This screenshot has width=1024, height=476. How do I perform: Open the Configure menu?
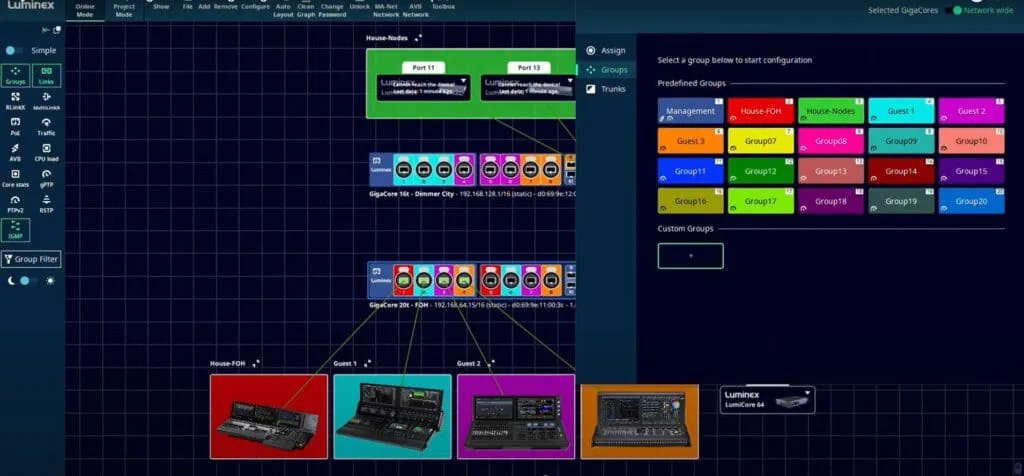tap(255, 7)
